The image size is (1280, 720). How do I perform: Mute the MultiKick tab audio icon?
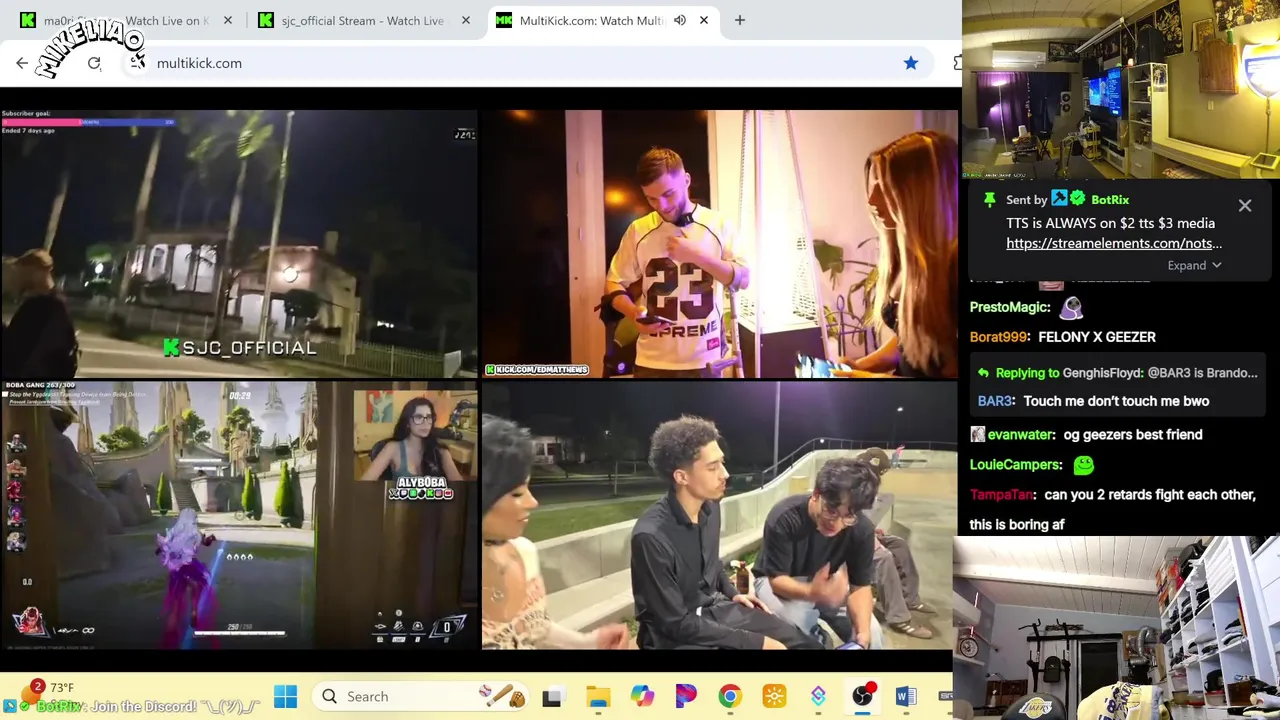click(x=680, y=20)
